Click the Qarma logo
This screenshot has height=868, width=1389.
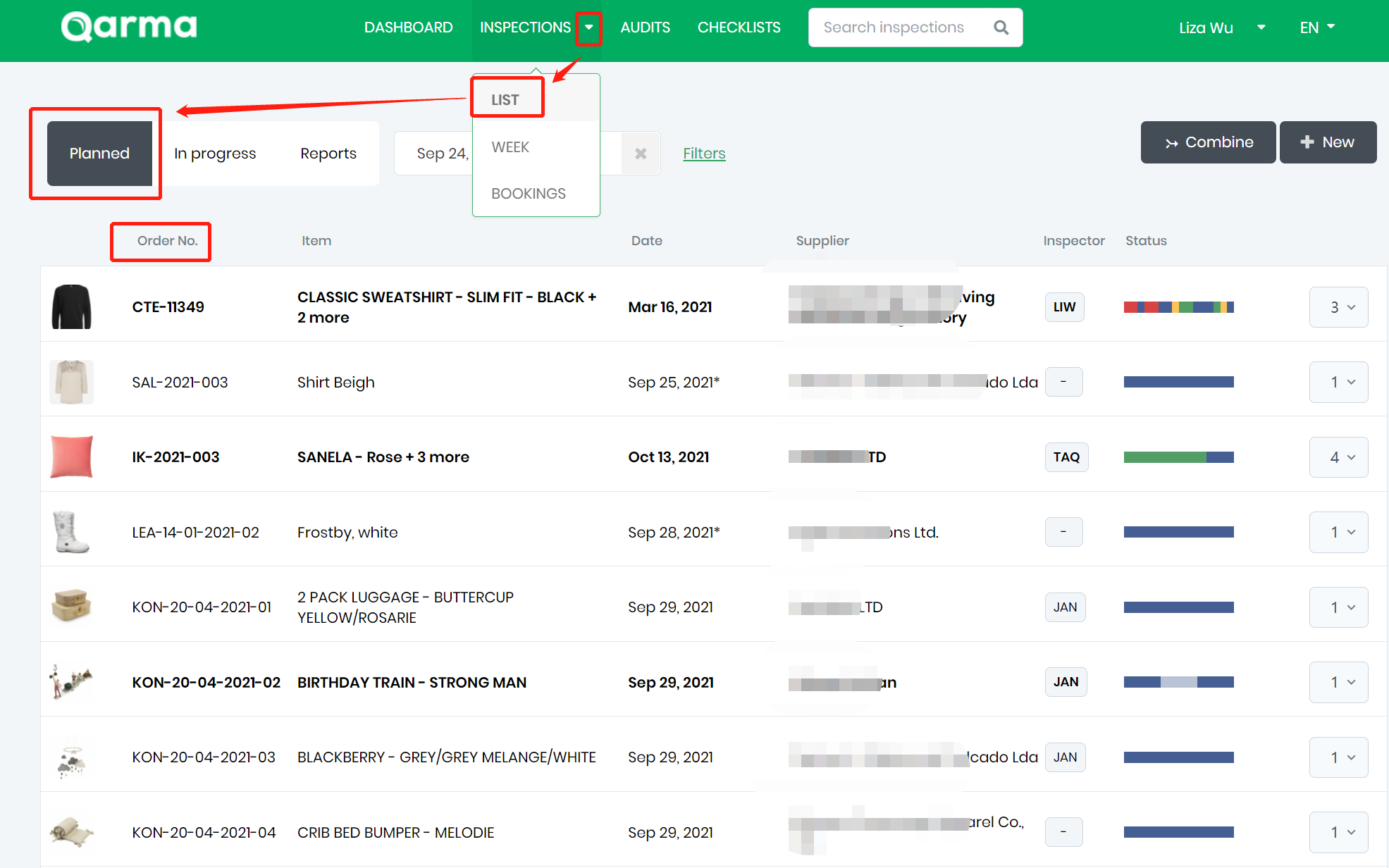pos(129,27)
